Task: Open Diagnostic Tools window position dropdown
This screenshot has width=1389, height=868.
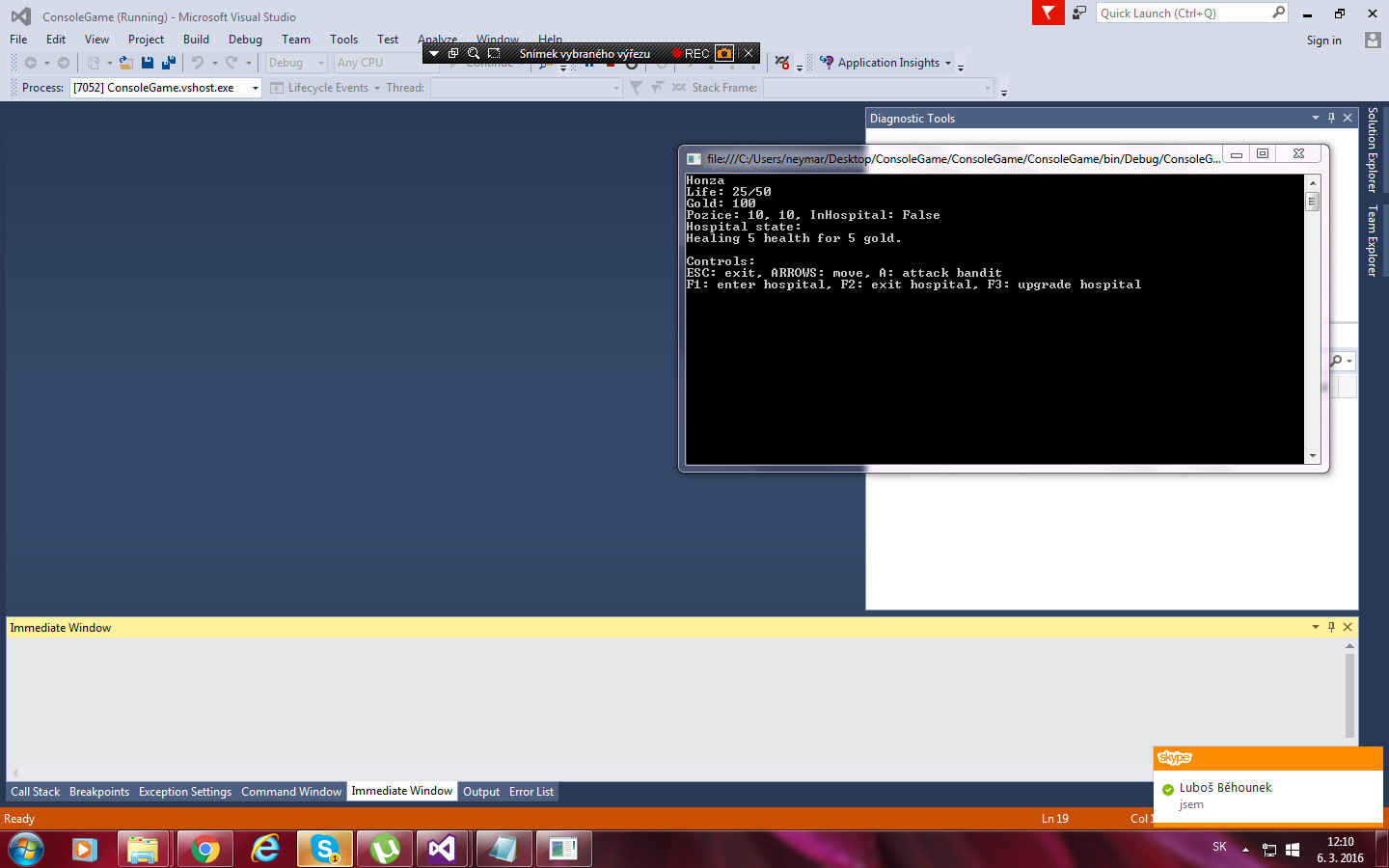Action: [1315, 118]
